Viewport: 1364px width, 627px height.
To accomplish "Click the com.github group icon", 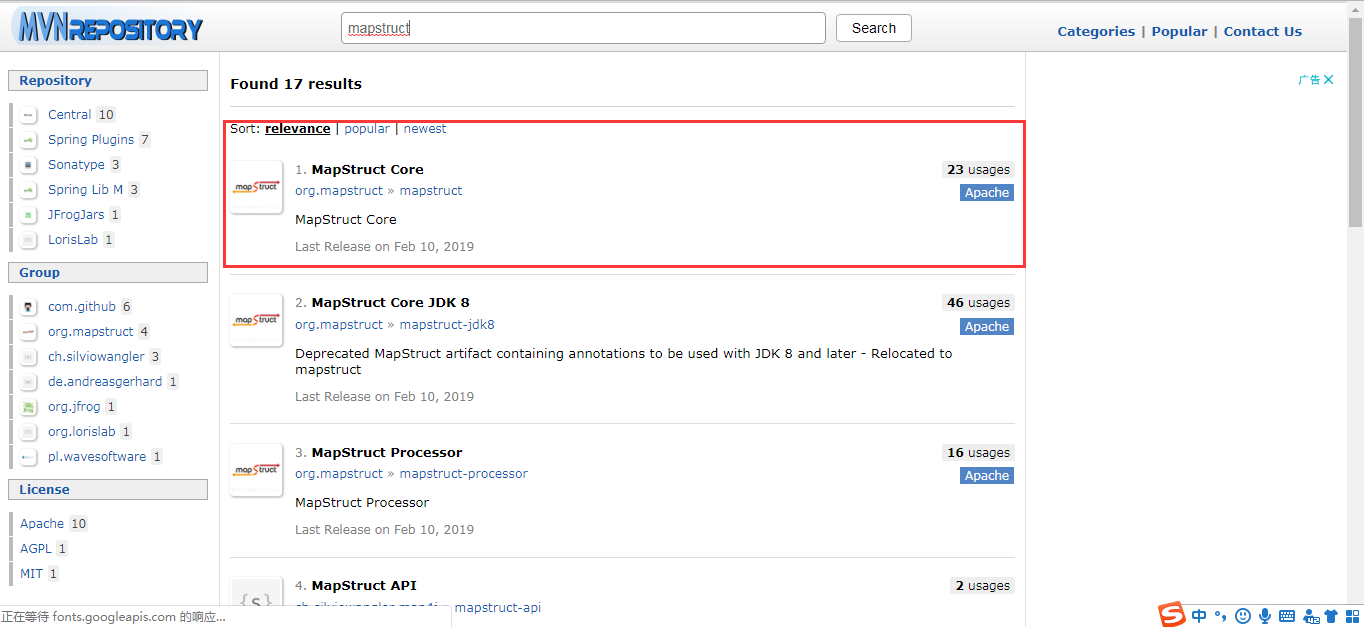I will (29, 307).
